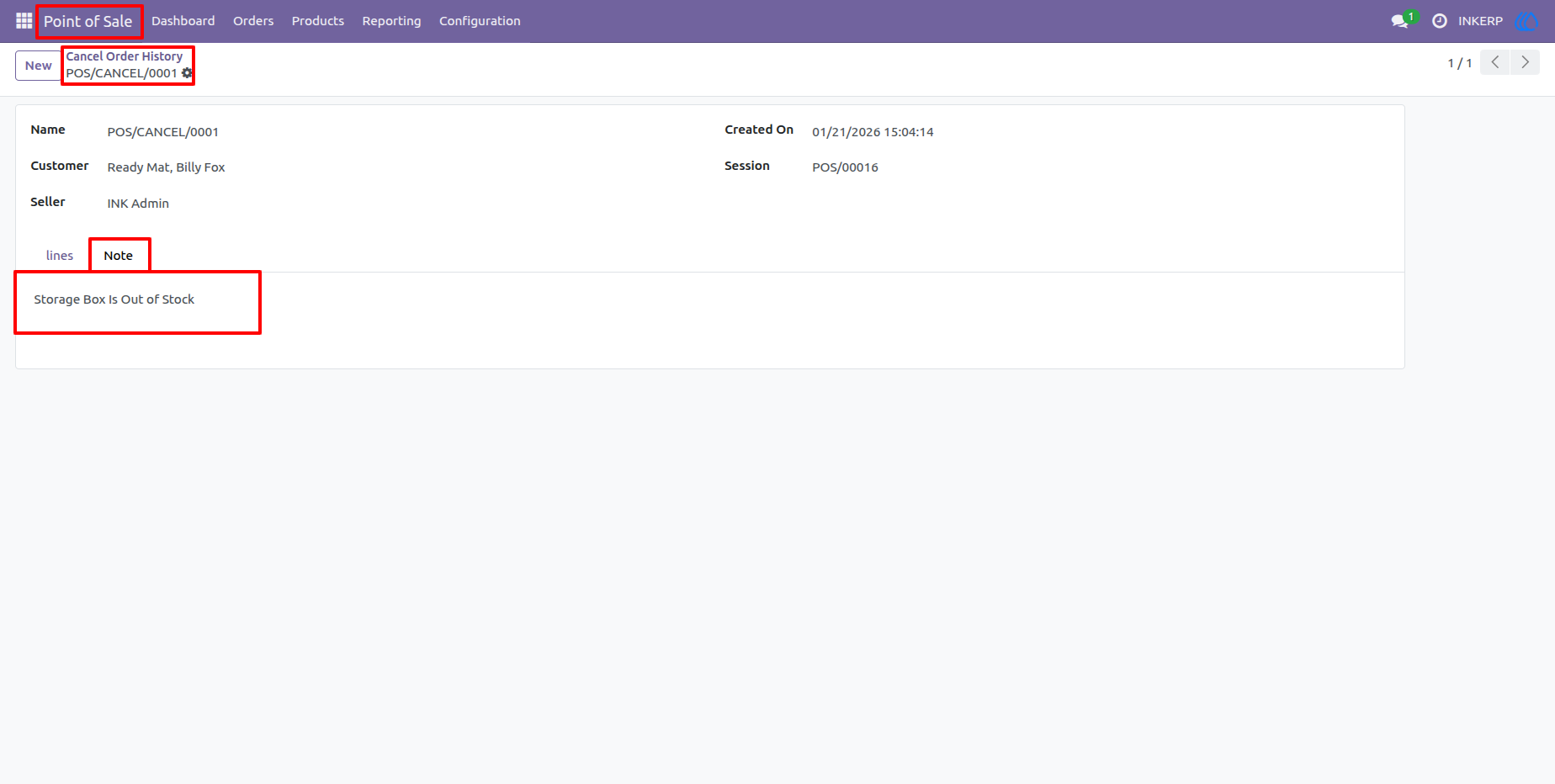
Task: Select the Note tab
Action: pos(119,256)
